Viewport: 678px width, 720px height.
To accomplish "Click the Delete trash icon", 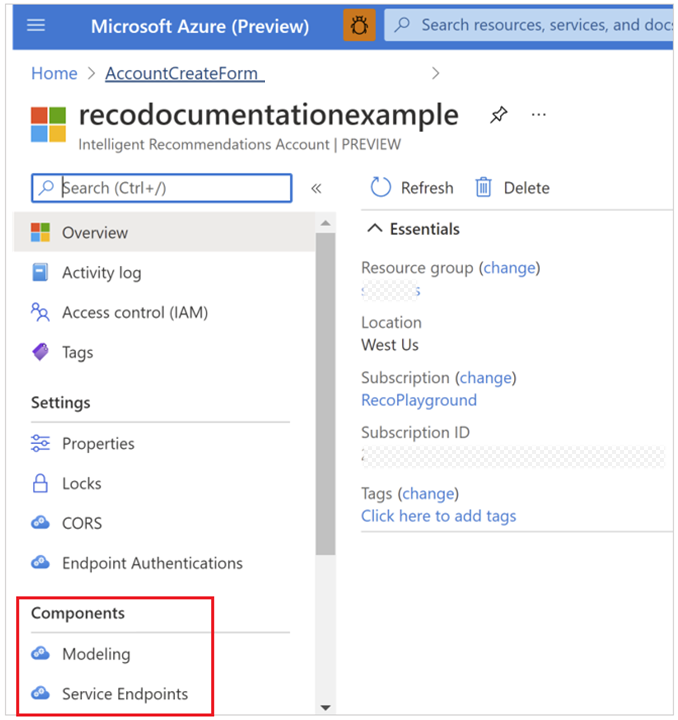I will coord(483,187).
